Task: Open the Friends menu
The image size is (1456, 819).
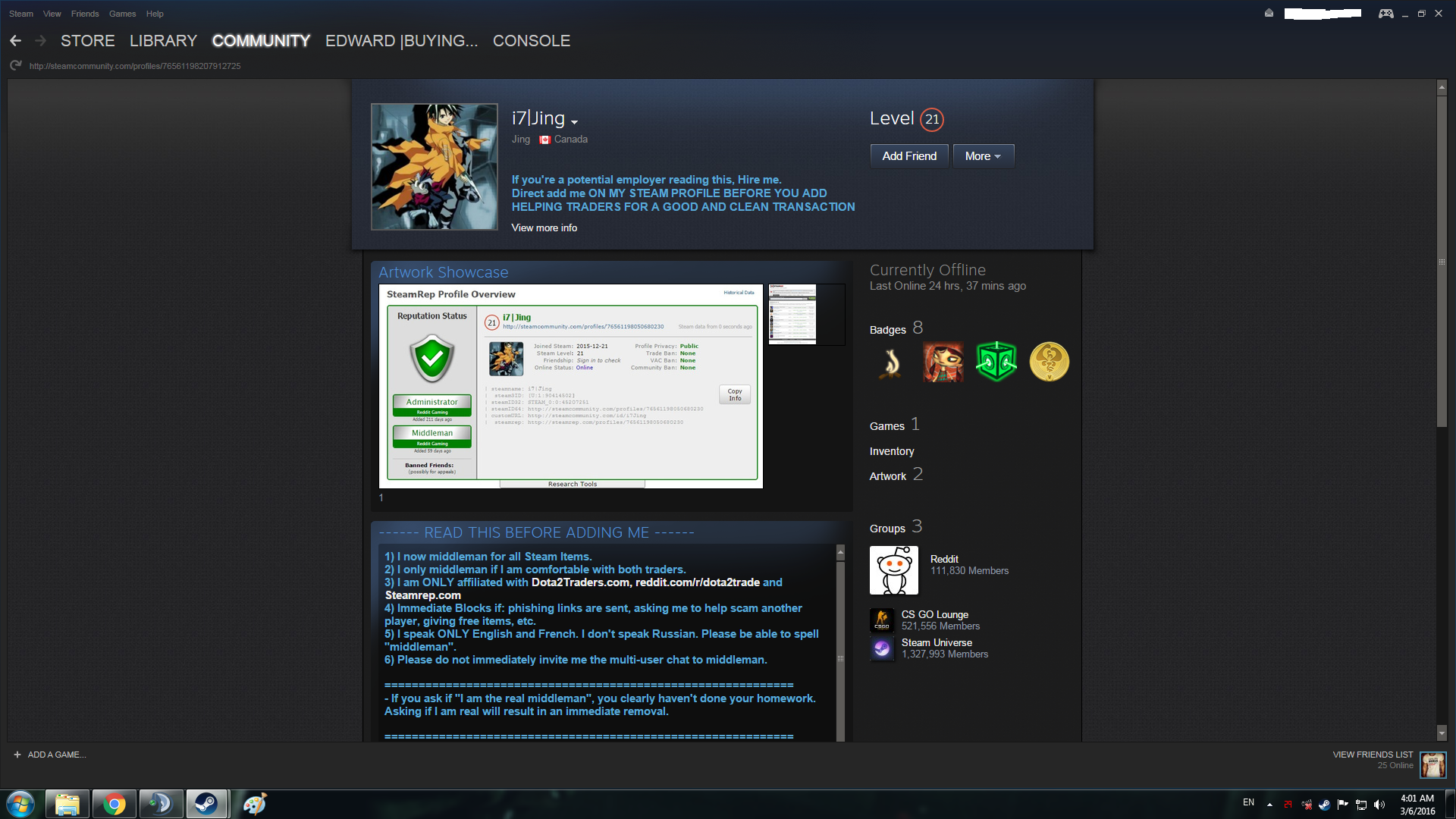Action: 85,14
